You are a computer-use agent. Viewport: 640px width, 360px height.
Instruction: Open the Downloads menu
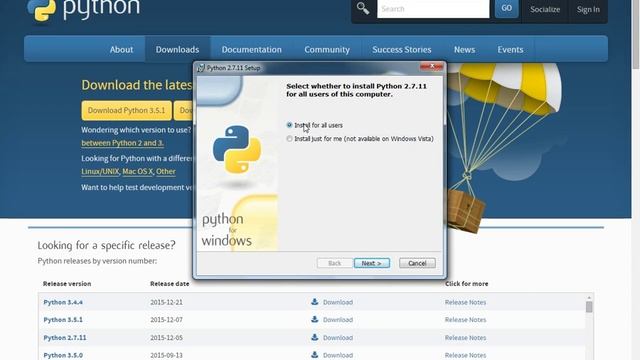[x=177, y=49]
